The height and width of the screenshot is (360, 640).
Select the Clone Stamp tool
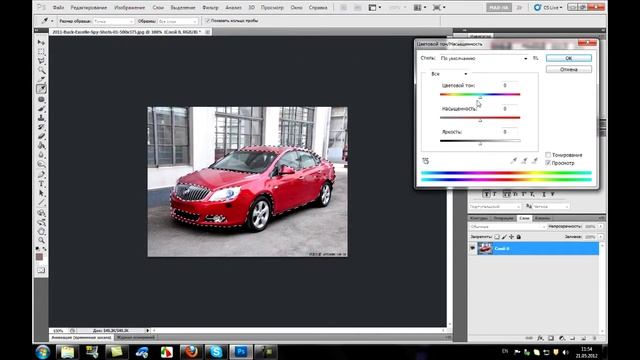coord(41,118)
